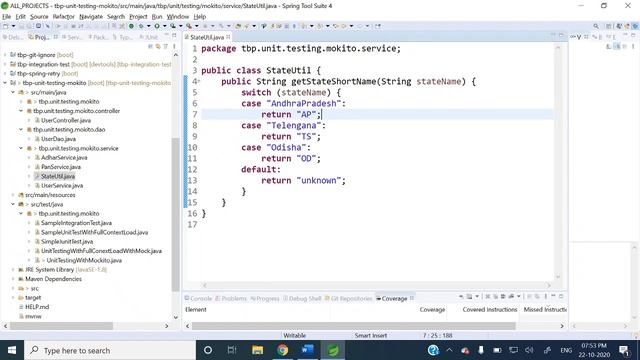Screen dimensions: 640x360
Task: Select SampleIntegrationTest.java in the tree
Action: point(76,223)
